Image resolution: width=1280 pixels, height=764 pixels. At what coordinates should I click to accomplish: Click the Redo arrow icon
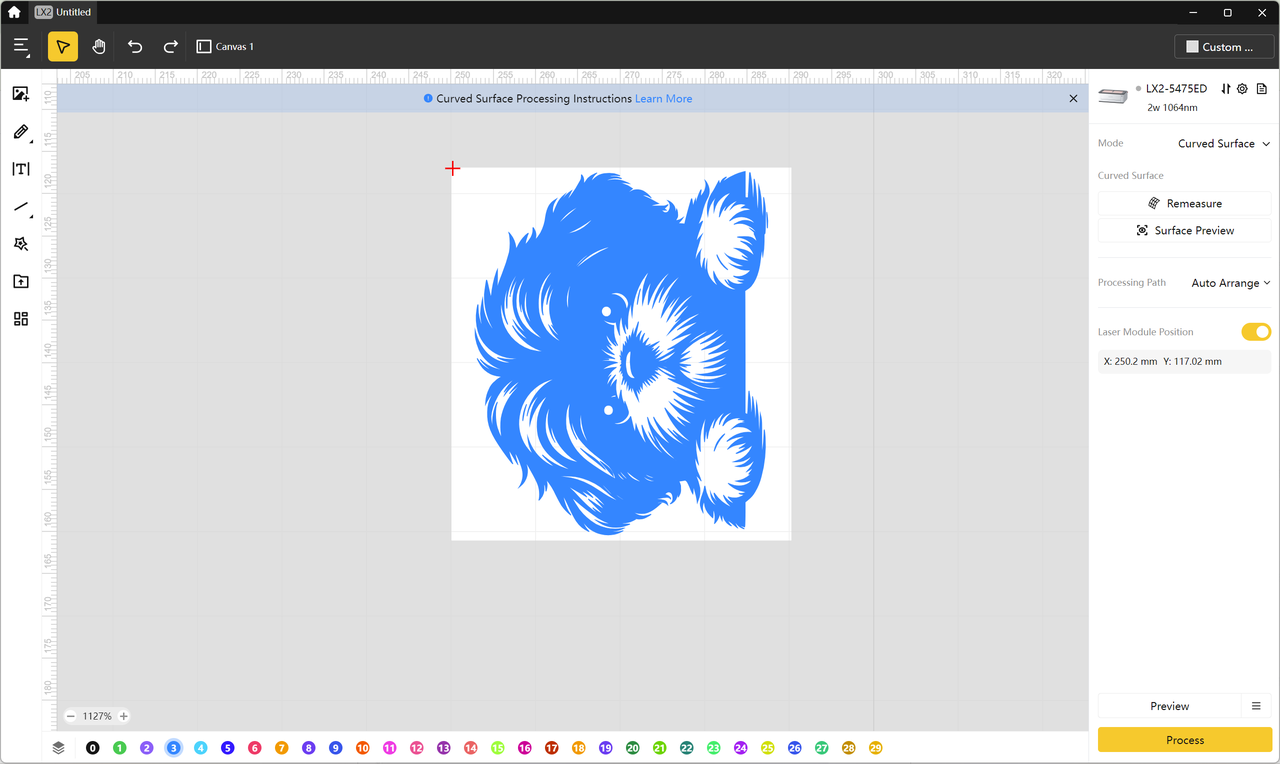point(171,47)
